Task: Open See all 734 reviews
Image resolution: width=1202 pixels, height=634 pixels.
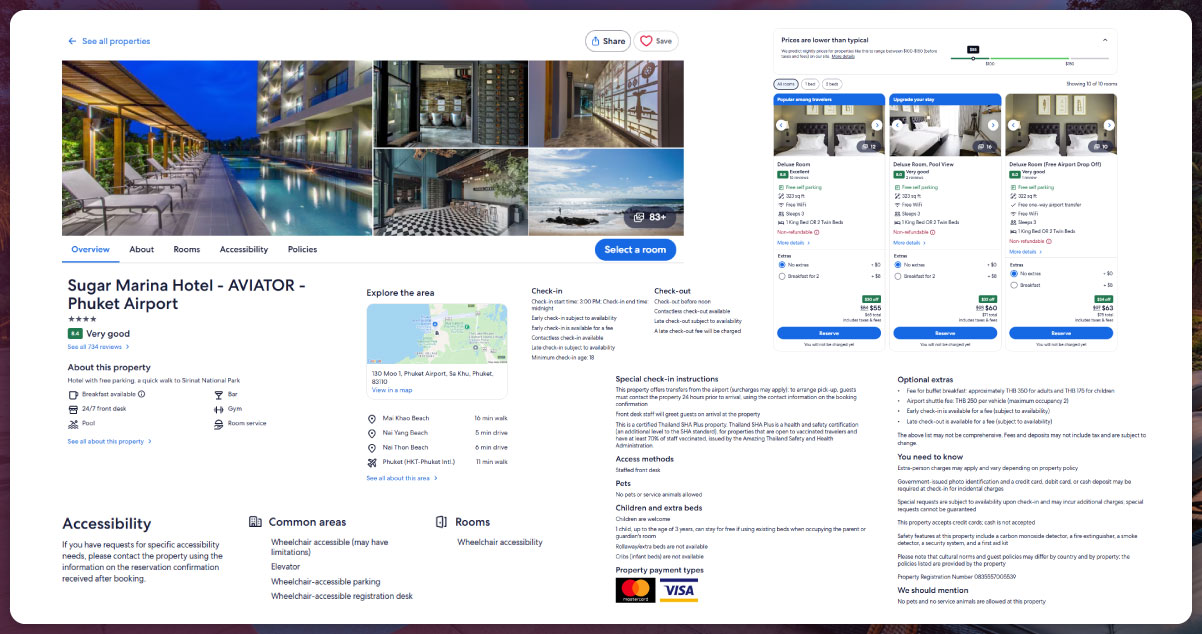Action: 98,347
